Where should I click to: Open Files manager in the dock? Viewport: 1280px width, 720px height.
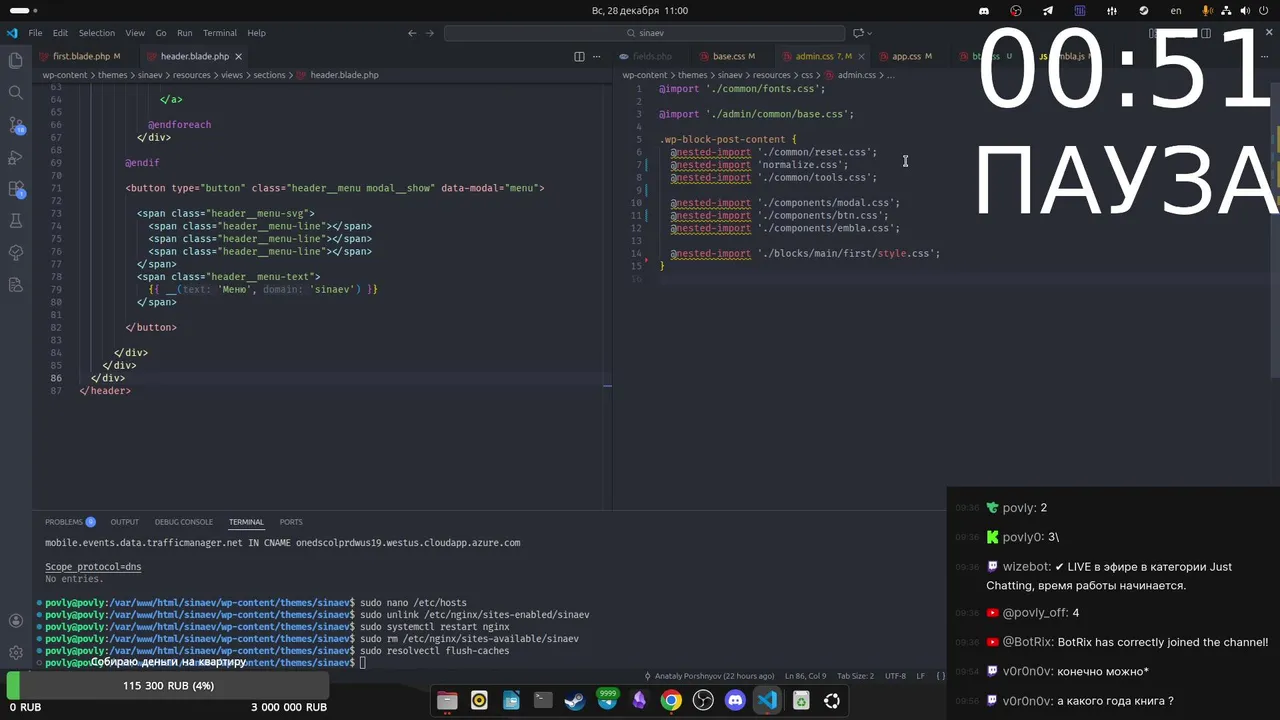click(447, 701)
